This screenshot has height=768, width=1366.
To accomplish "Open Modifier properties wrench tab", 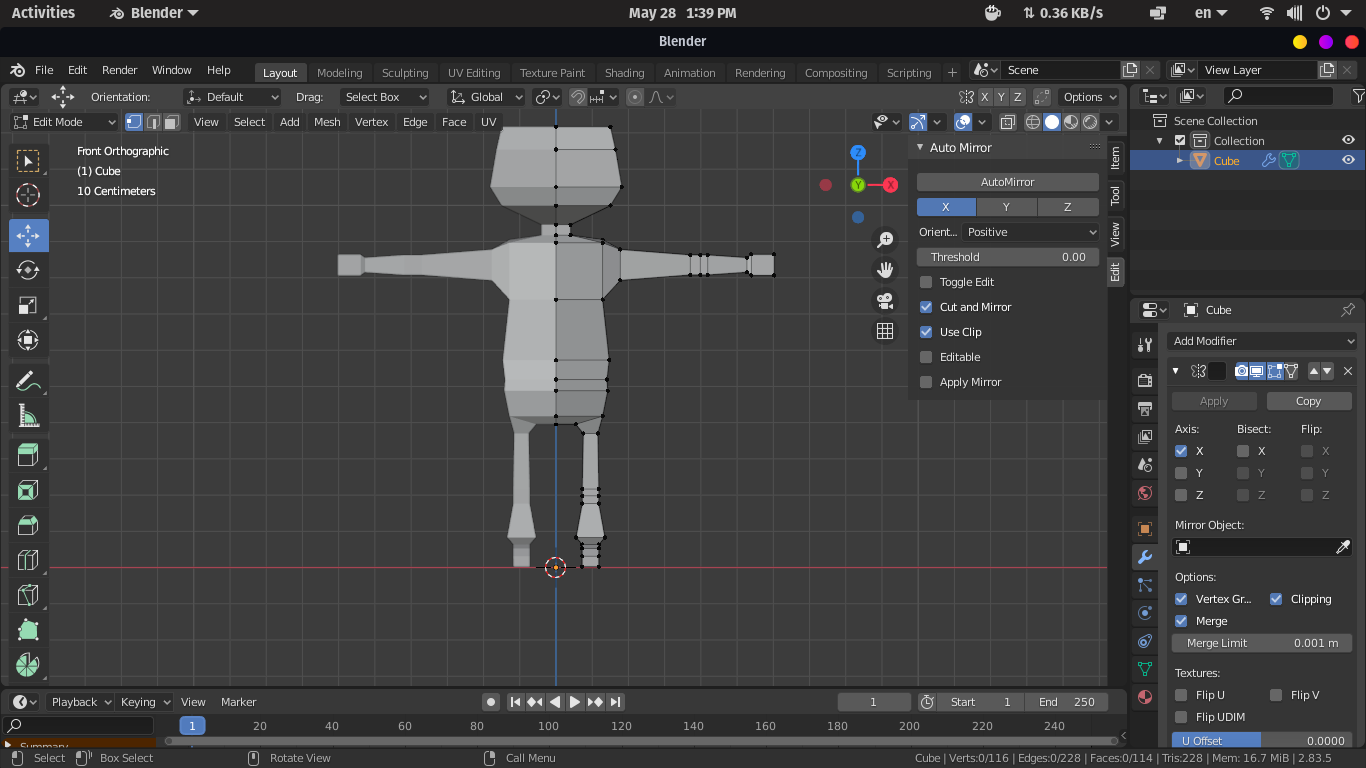I will click(1145, 557).
